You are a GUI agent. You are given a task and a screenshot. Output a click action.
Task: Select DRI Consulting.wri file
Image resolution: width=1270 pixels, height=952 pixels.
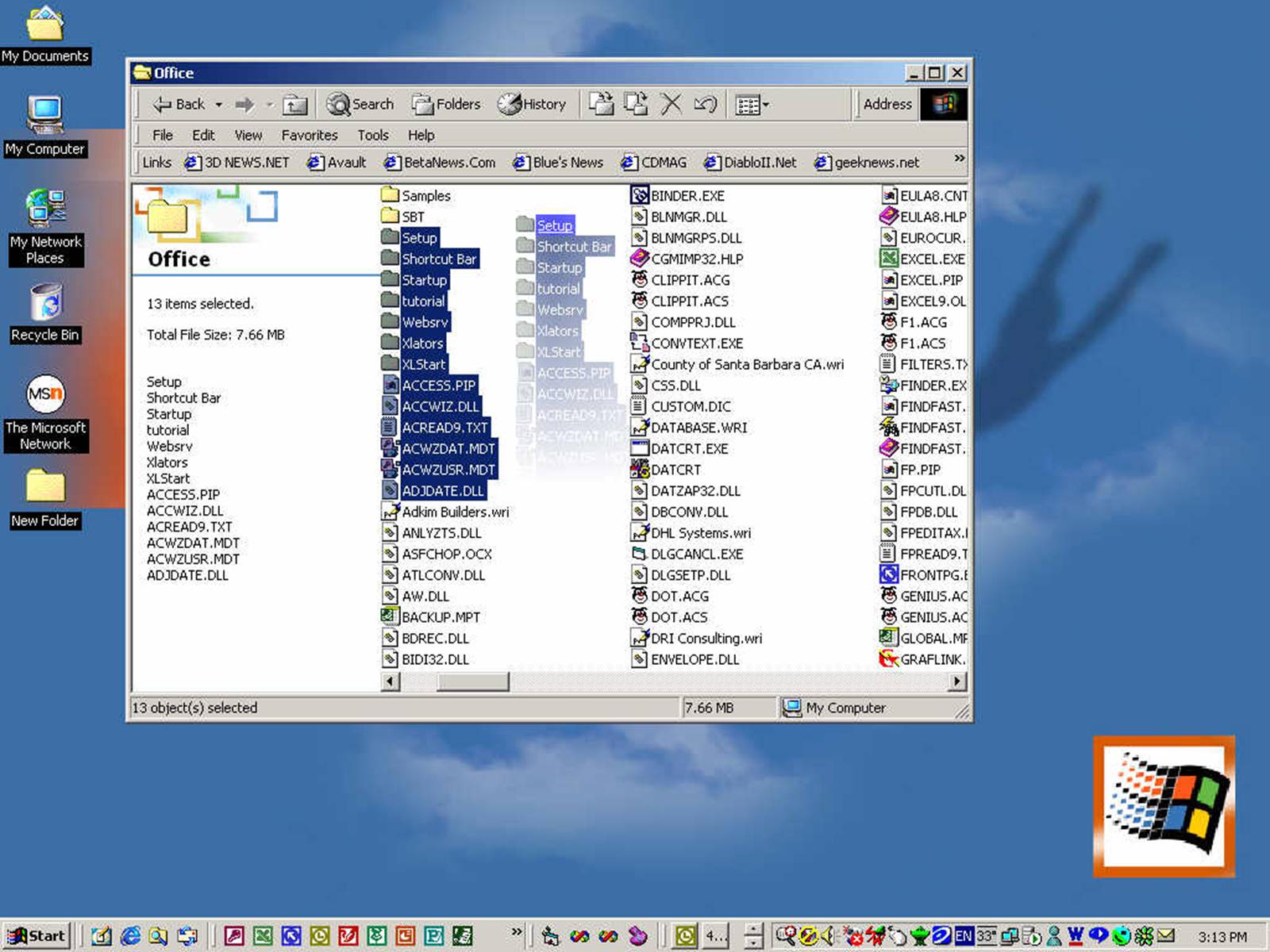697,638
